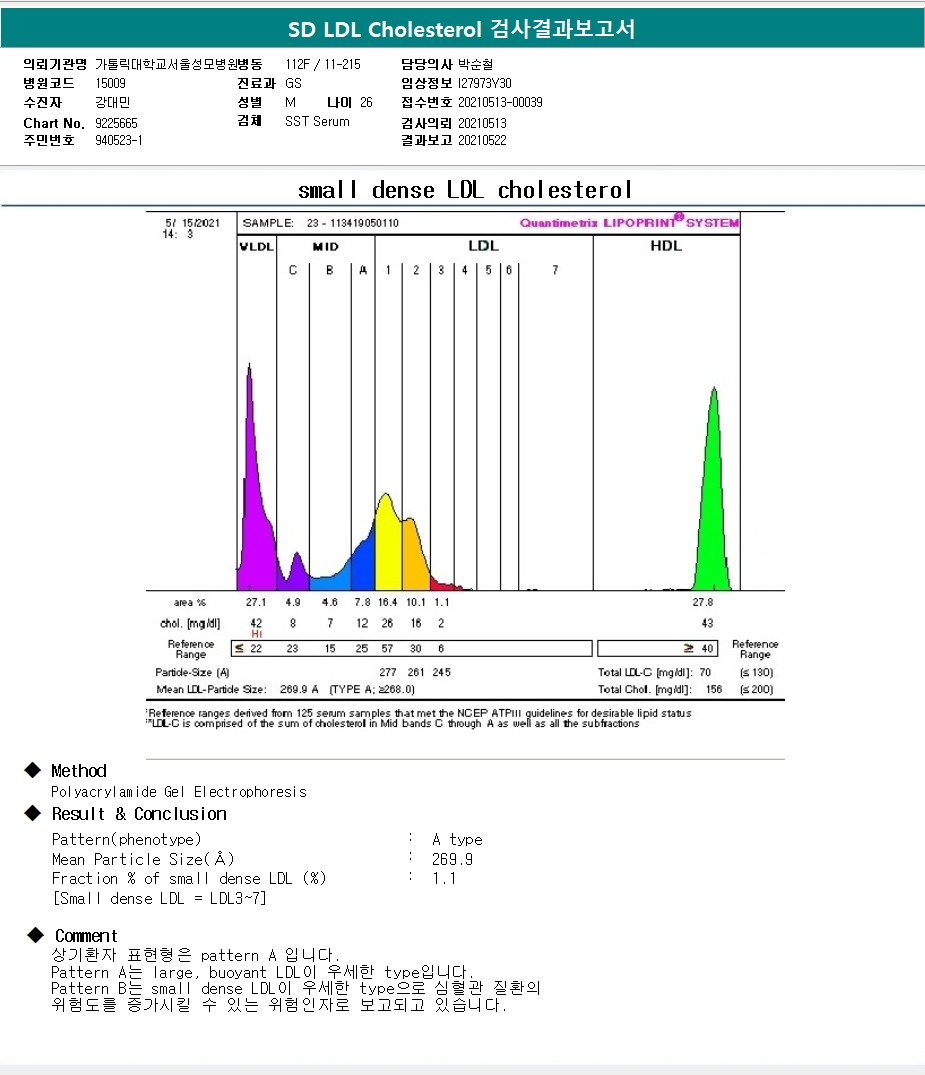Click the red HI flag under VLDL
Screen dimensions: 925x1075
click(256, 634)
